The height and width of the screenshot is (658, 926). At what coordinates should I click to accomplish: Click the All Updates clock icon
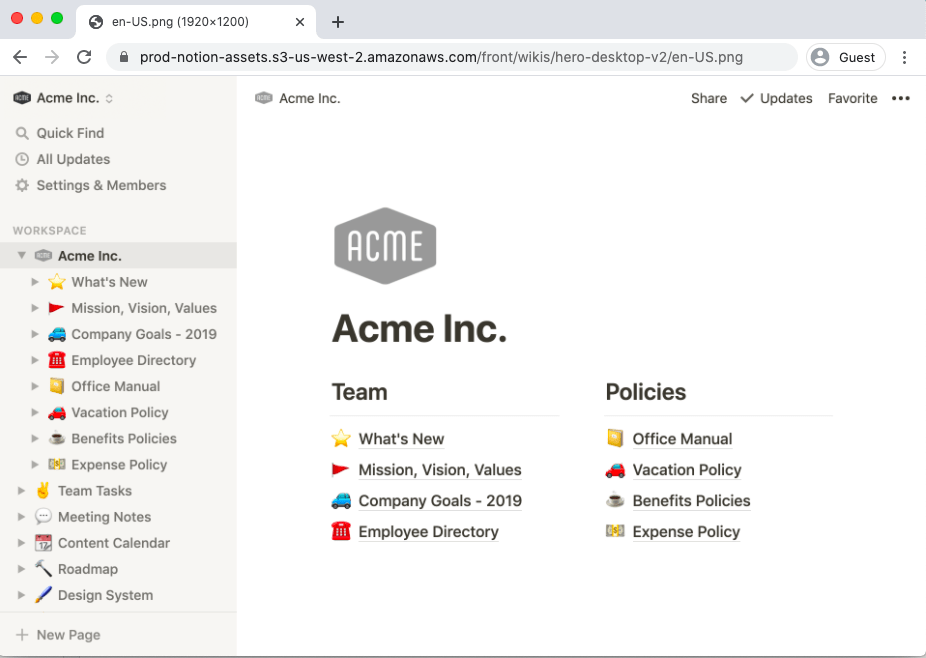[22, 159]
